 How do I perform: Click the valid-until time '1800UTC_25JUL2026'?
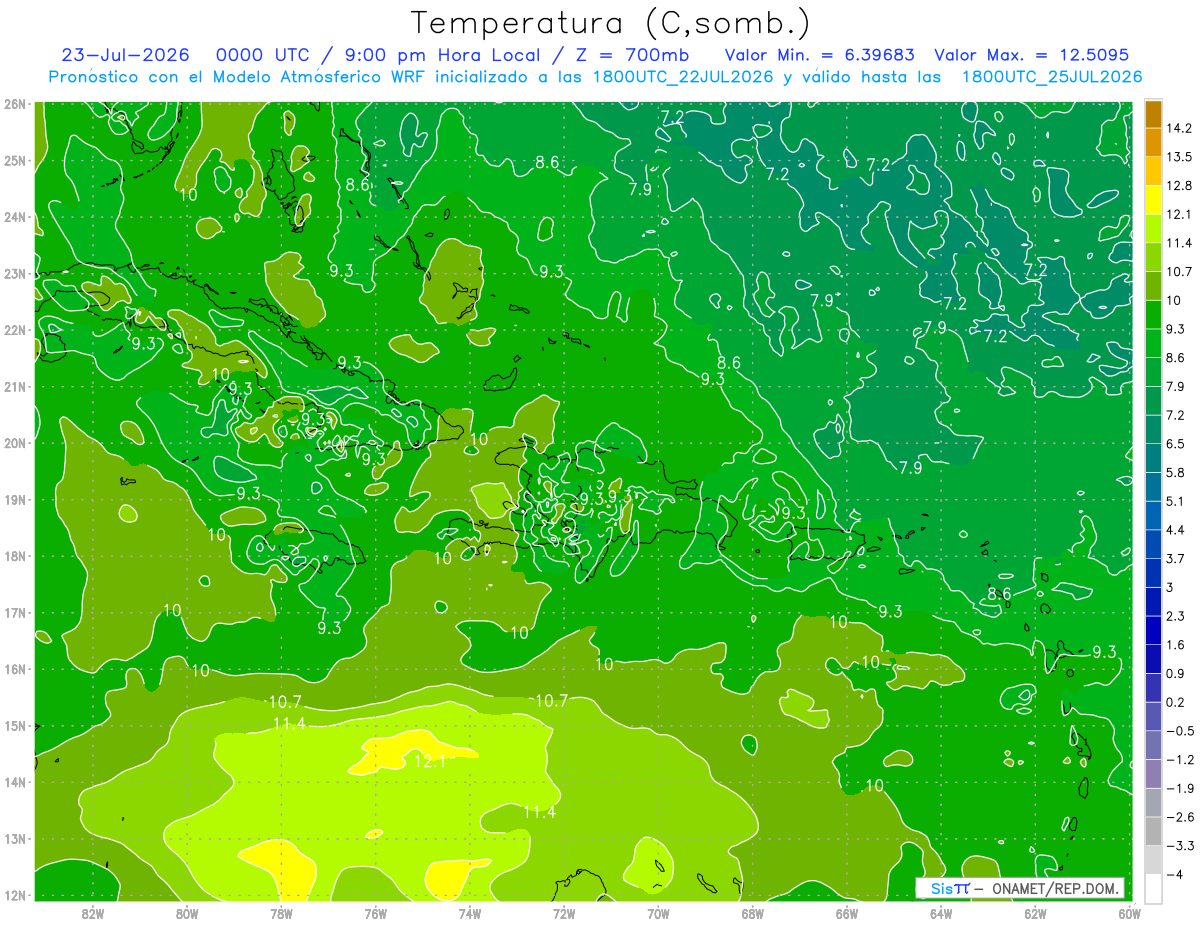point(1051,76)
